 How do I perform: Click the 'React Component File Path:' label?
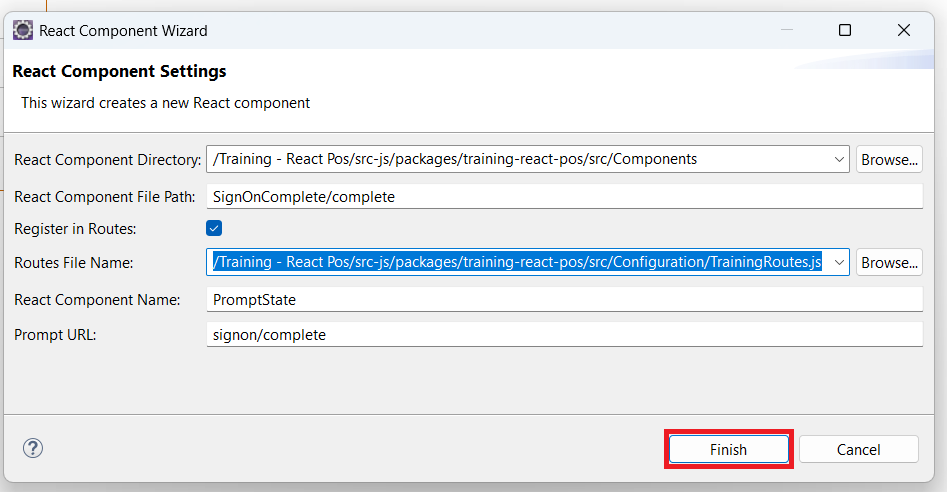coord(105,197)
